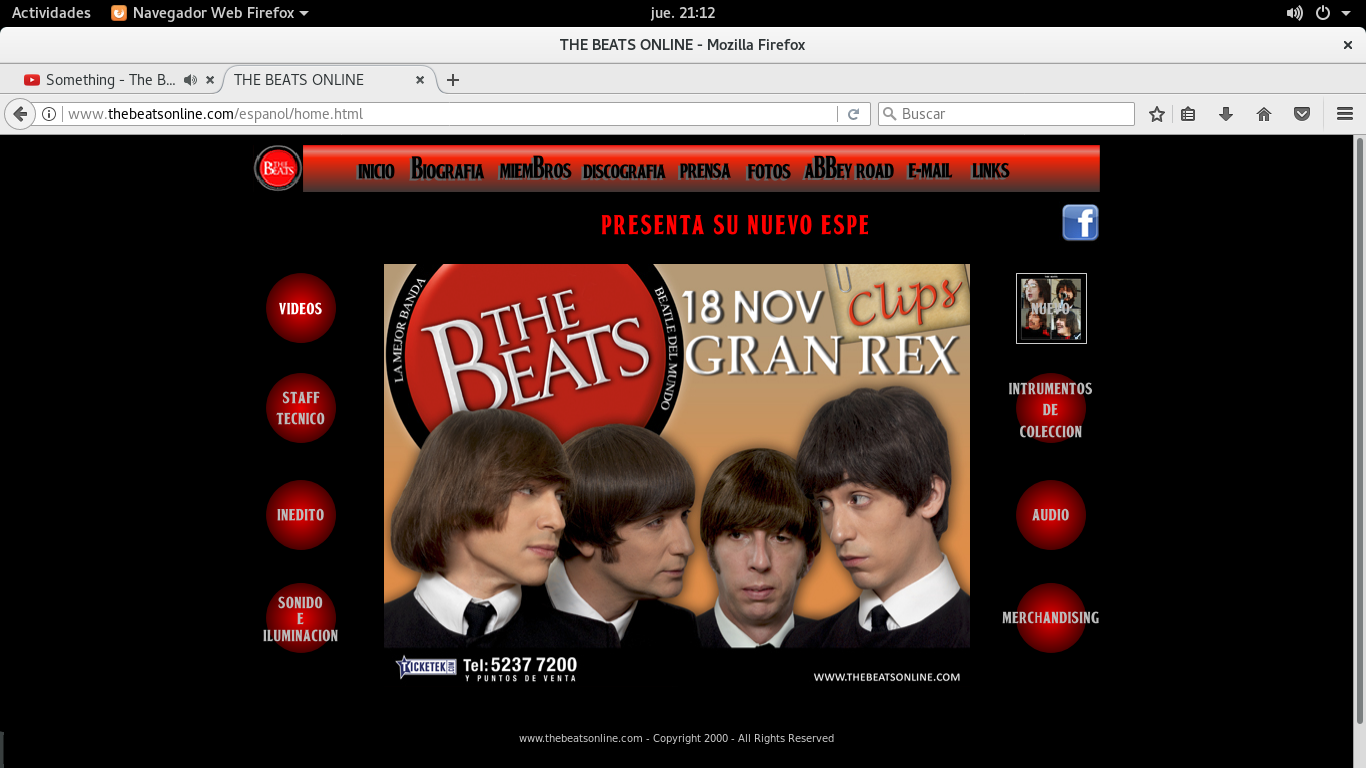This screenshot has height=768, width=1366.
Task: Click the magnifier icon in search box
Action: point(888,114)
